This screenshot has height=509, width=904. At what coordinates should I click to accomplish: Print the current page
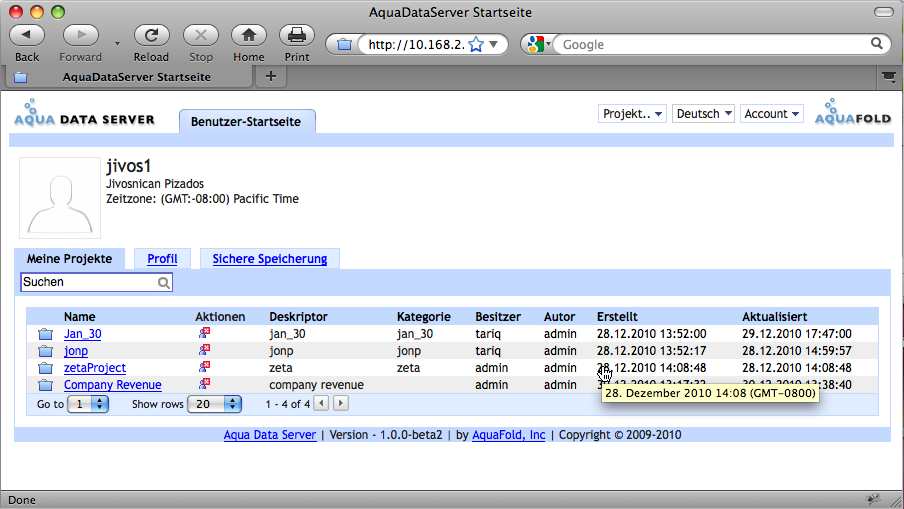click(x=297, y=35)
